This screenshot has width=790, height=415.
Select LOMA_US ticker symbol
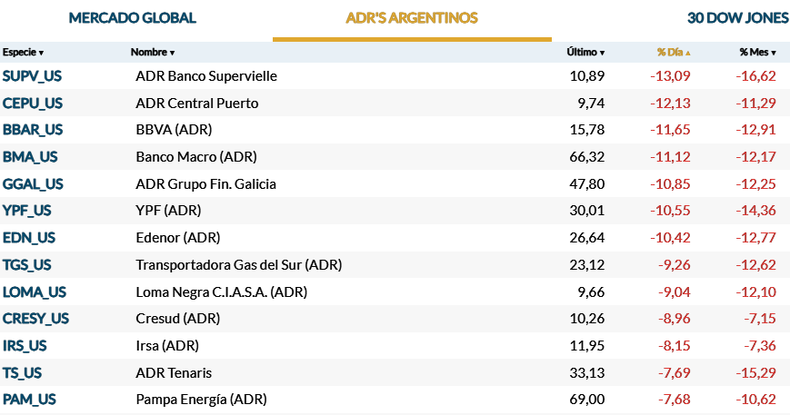(x=34, y=292)
